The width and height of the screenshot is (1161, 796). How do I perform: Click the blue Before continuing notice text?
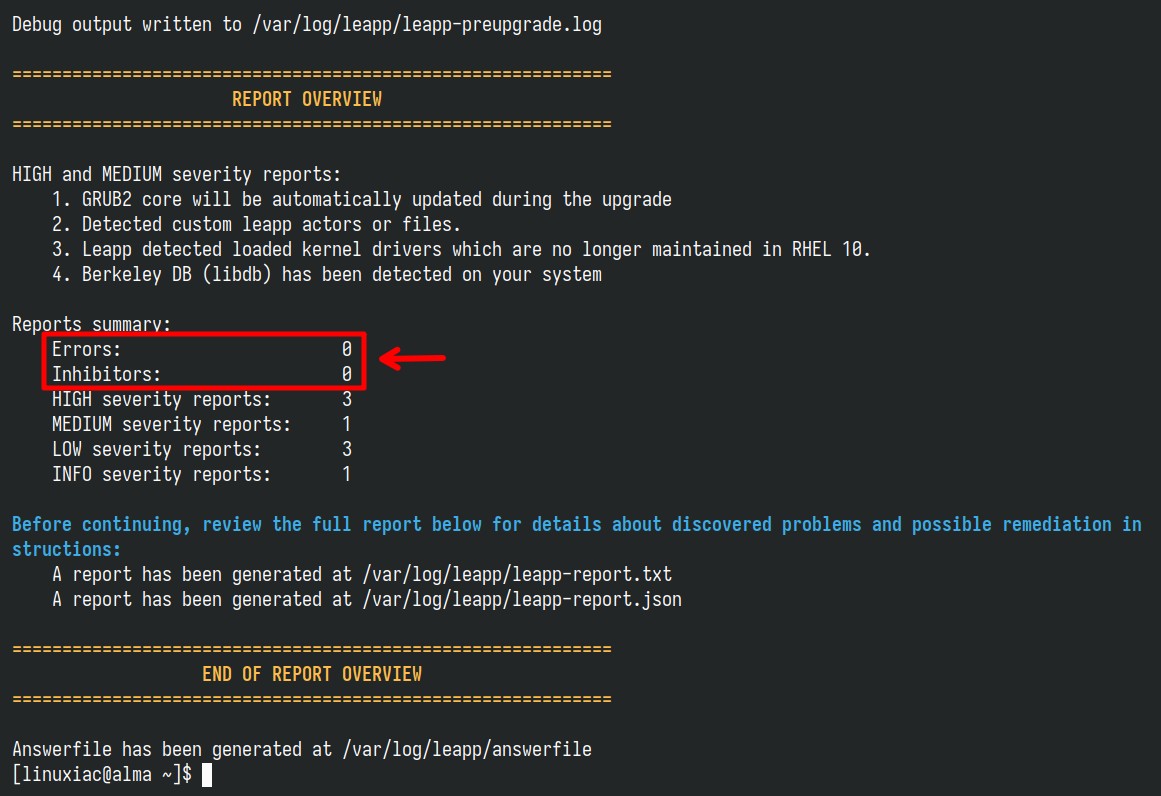577,537
